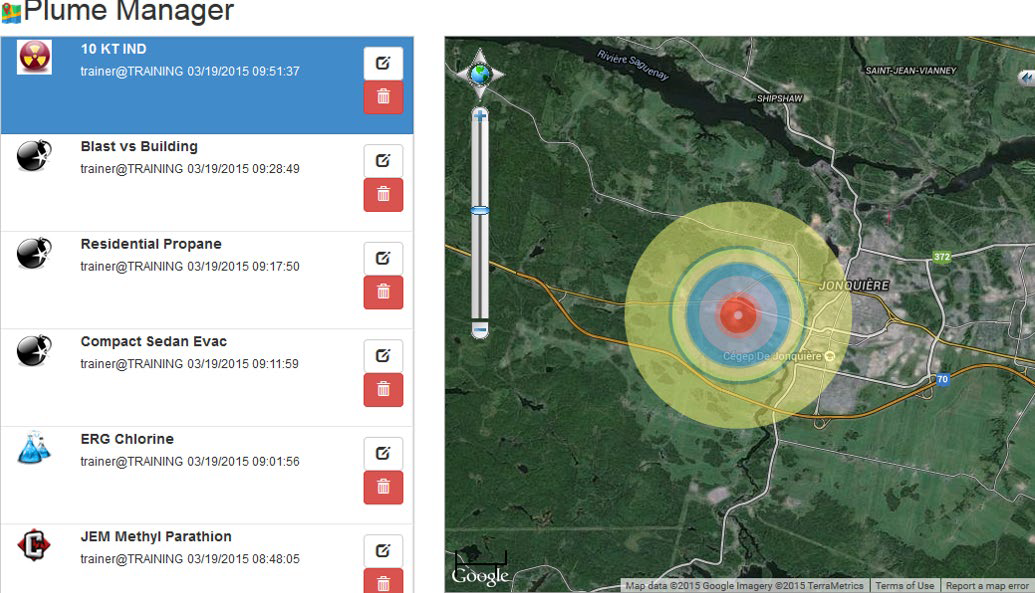1035x593 pixels.
Task: Delete the JEM Methyl Parathion plume
Action: pos(383,581)
